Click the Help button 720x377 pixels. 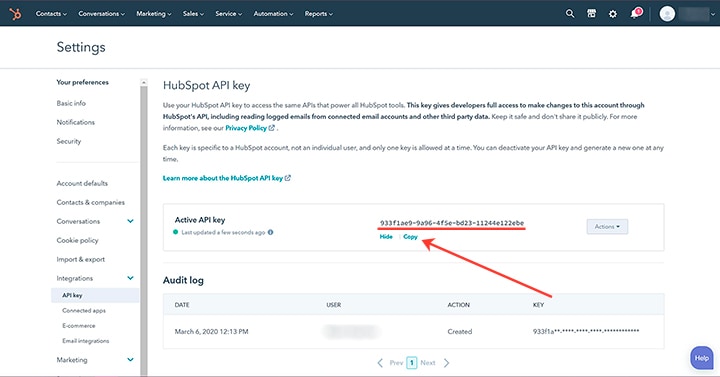(x=701, y=358)
